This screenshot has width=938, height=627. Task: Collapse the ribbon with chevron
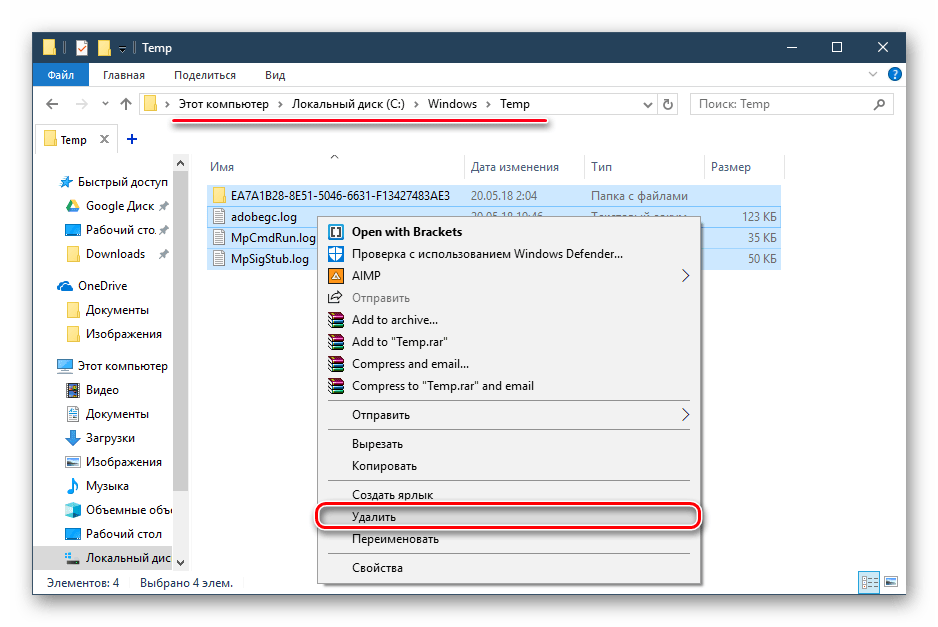pos(878,75)
